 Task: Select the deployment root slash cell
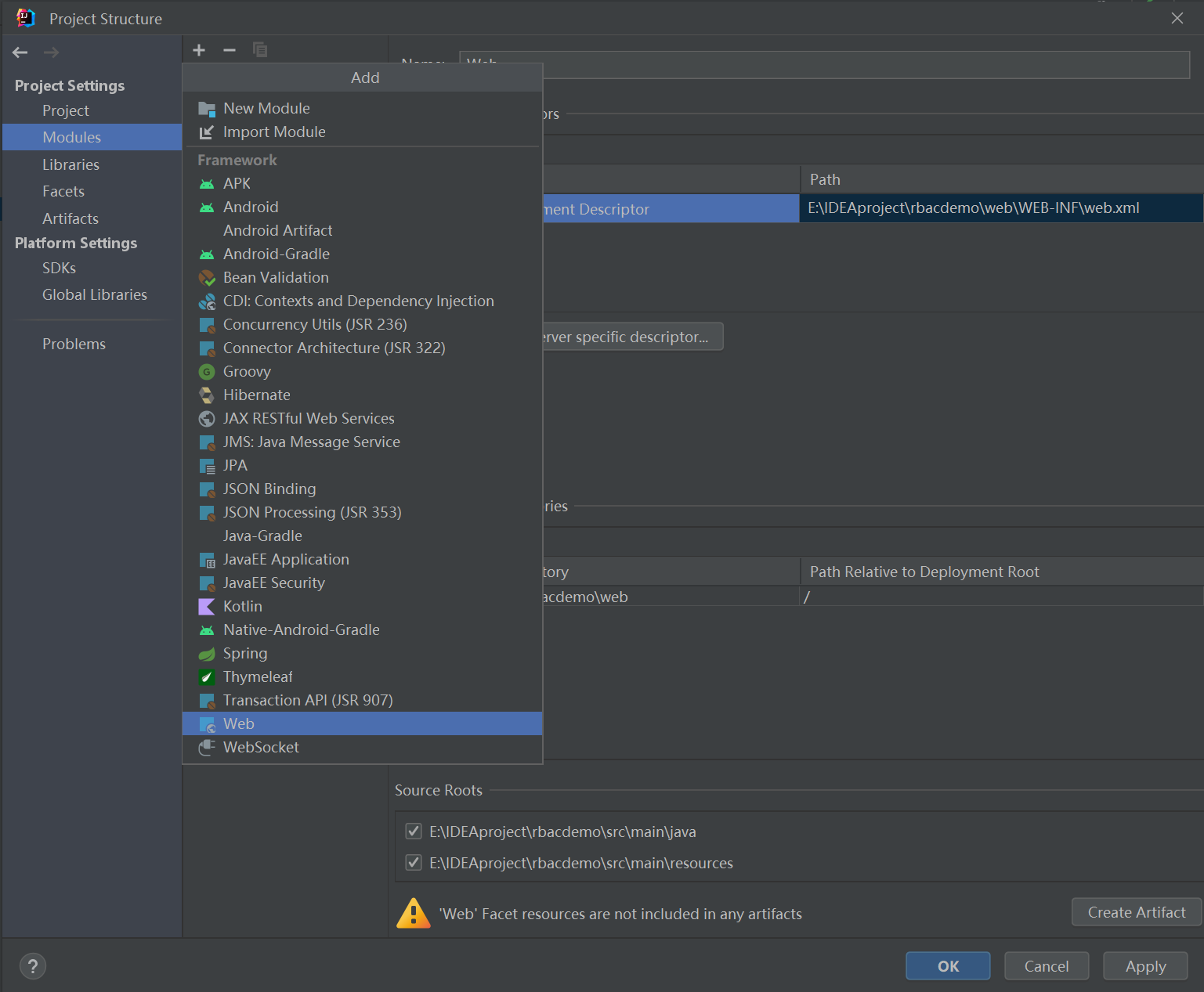[1001, 597]
